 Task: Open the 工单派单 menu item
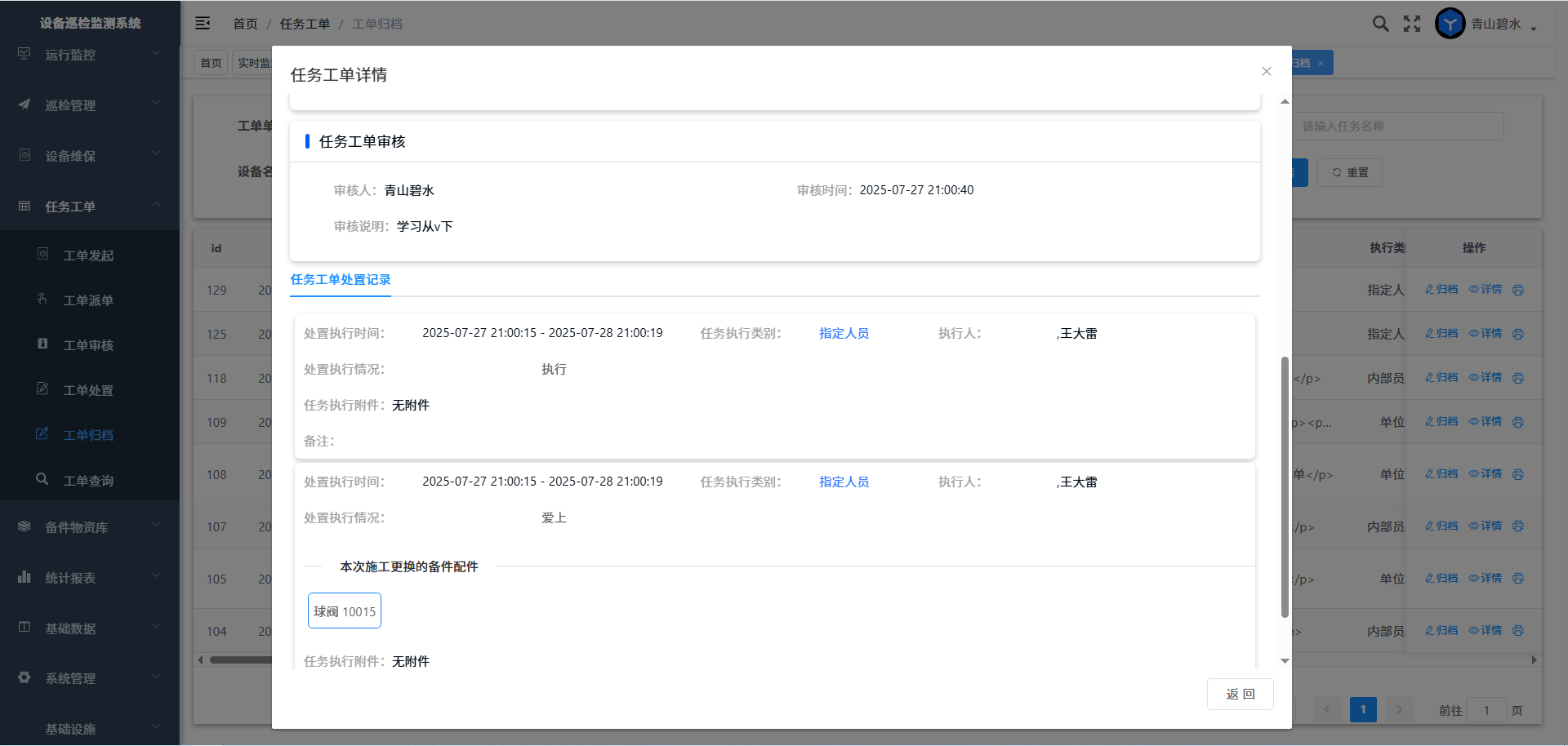click(88, 300)
